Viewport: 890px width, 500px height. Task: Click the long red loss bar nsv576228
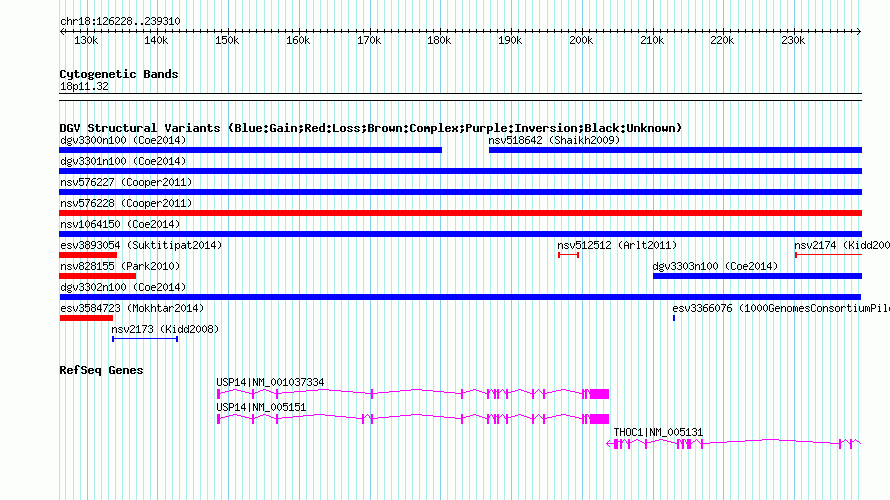pos(460,213)
